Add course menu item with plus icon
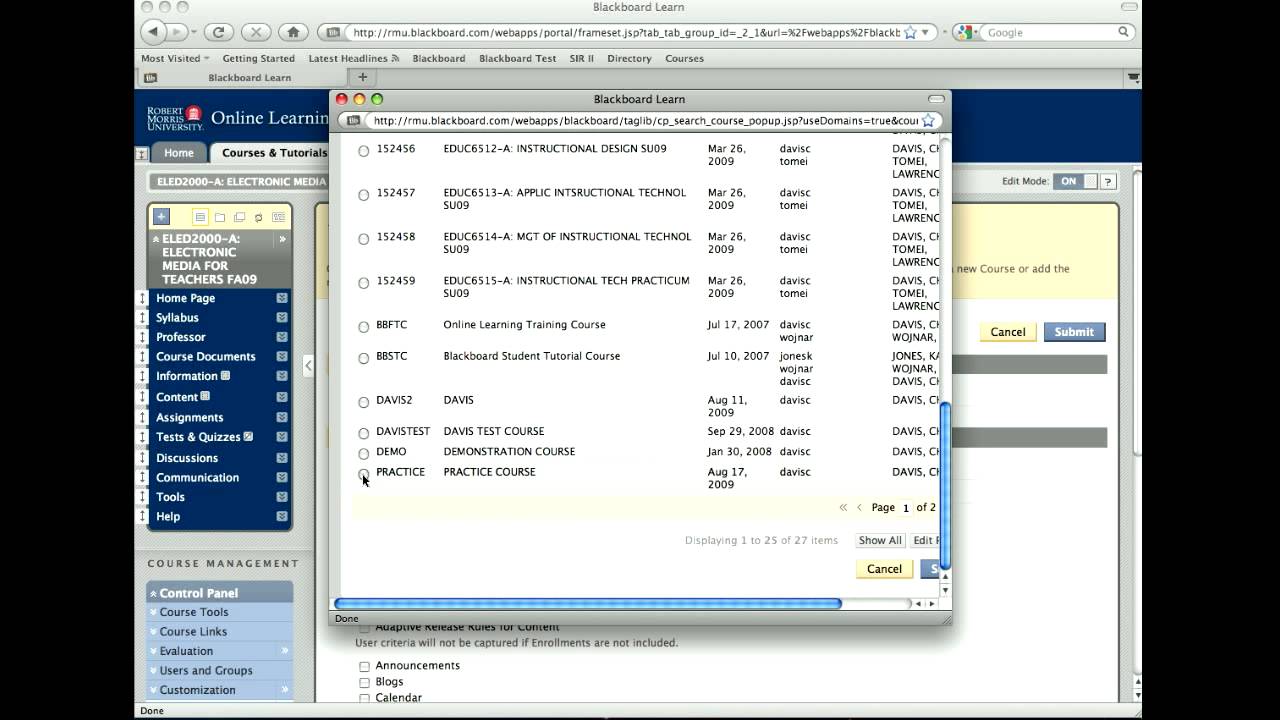Viewport: 1280px width, 720px height. click(161, 216)
